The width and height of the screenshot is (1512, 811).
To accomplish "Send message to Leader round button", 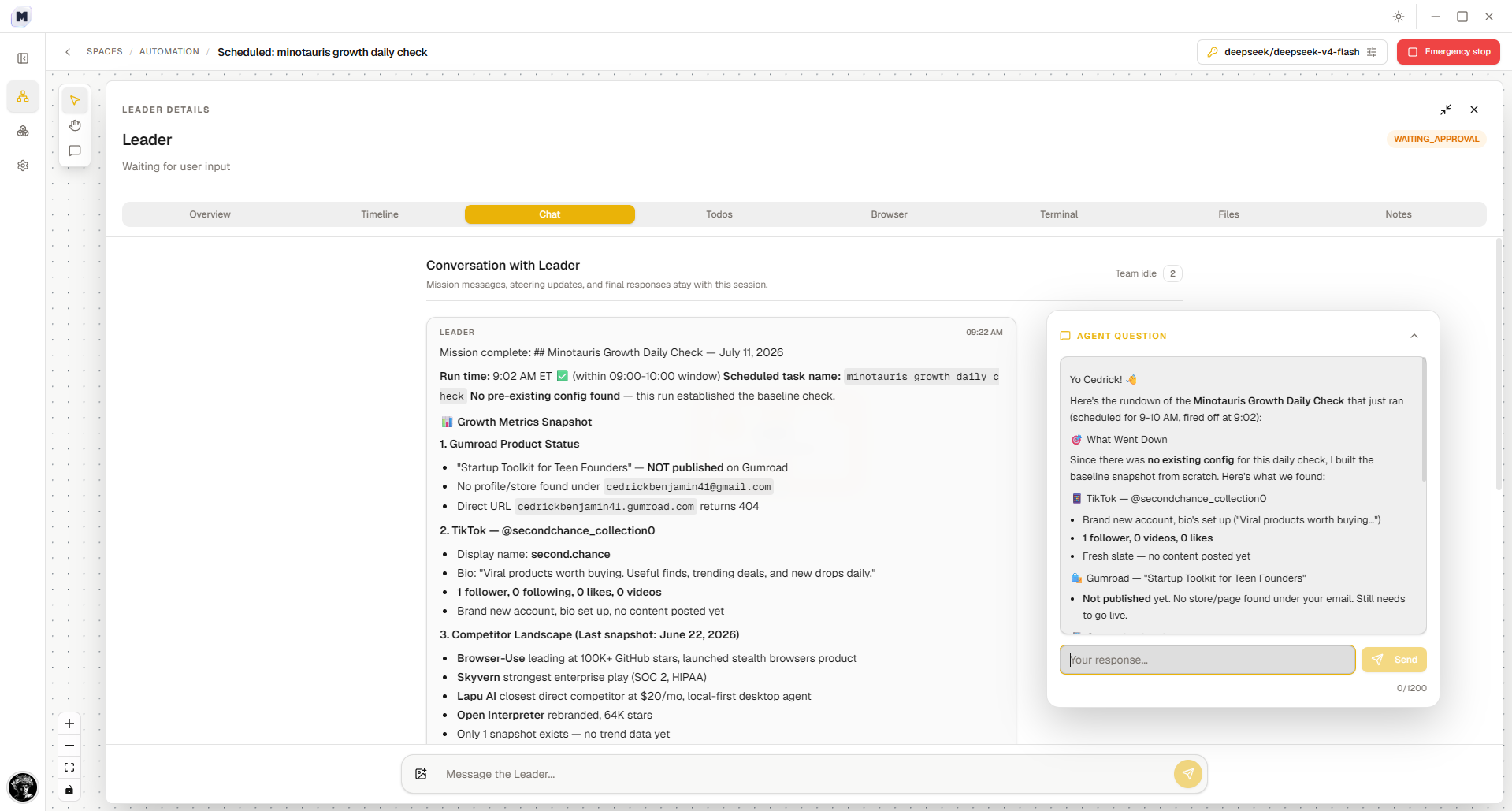I will [1187, 774].
